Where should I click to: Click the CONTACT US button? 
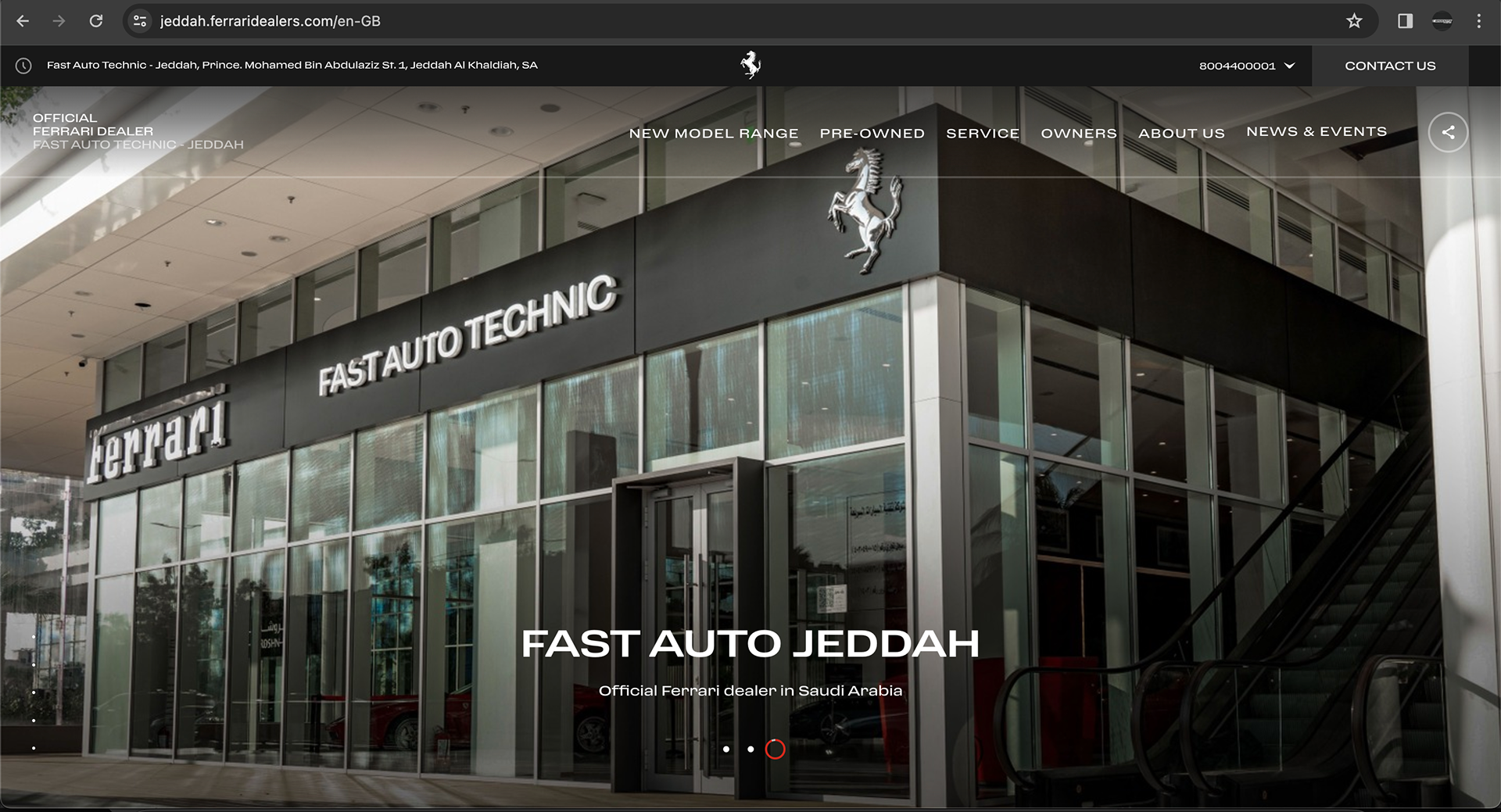pyautogui.click(x=1390, y=66)
